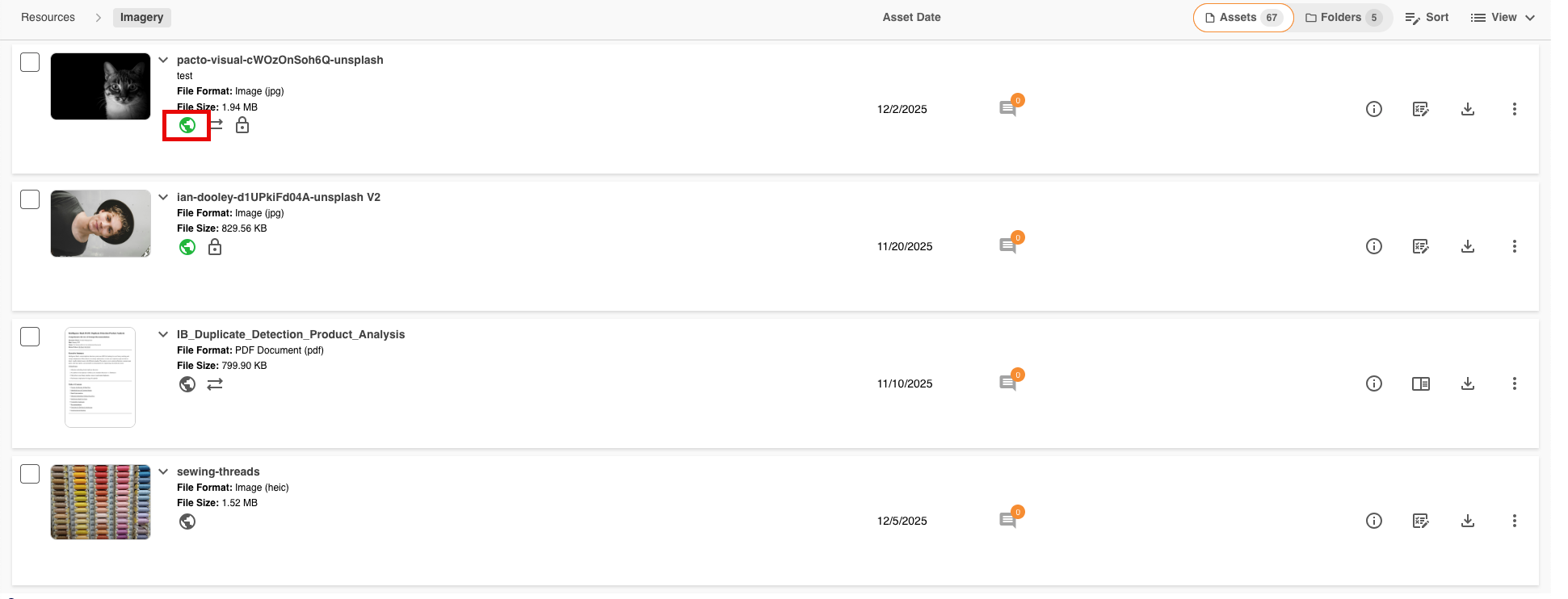Click the Sort button

click(1427, 17)
